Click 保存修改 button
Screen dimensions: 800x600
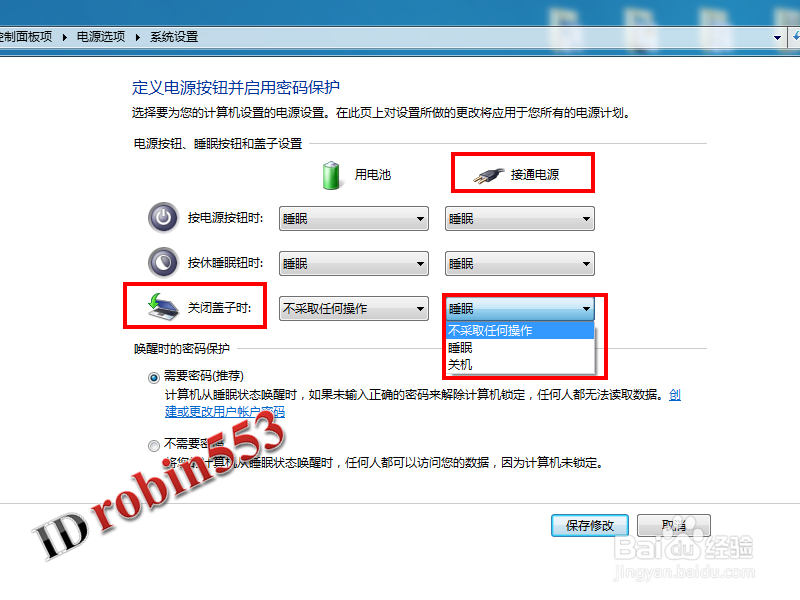coord(590,526)
